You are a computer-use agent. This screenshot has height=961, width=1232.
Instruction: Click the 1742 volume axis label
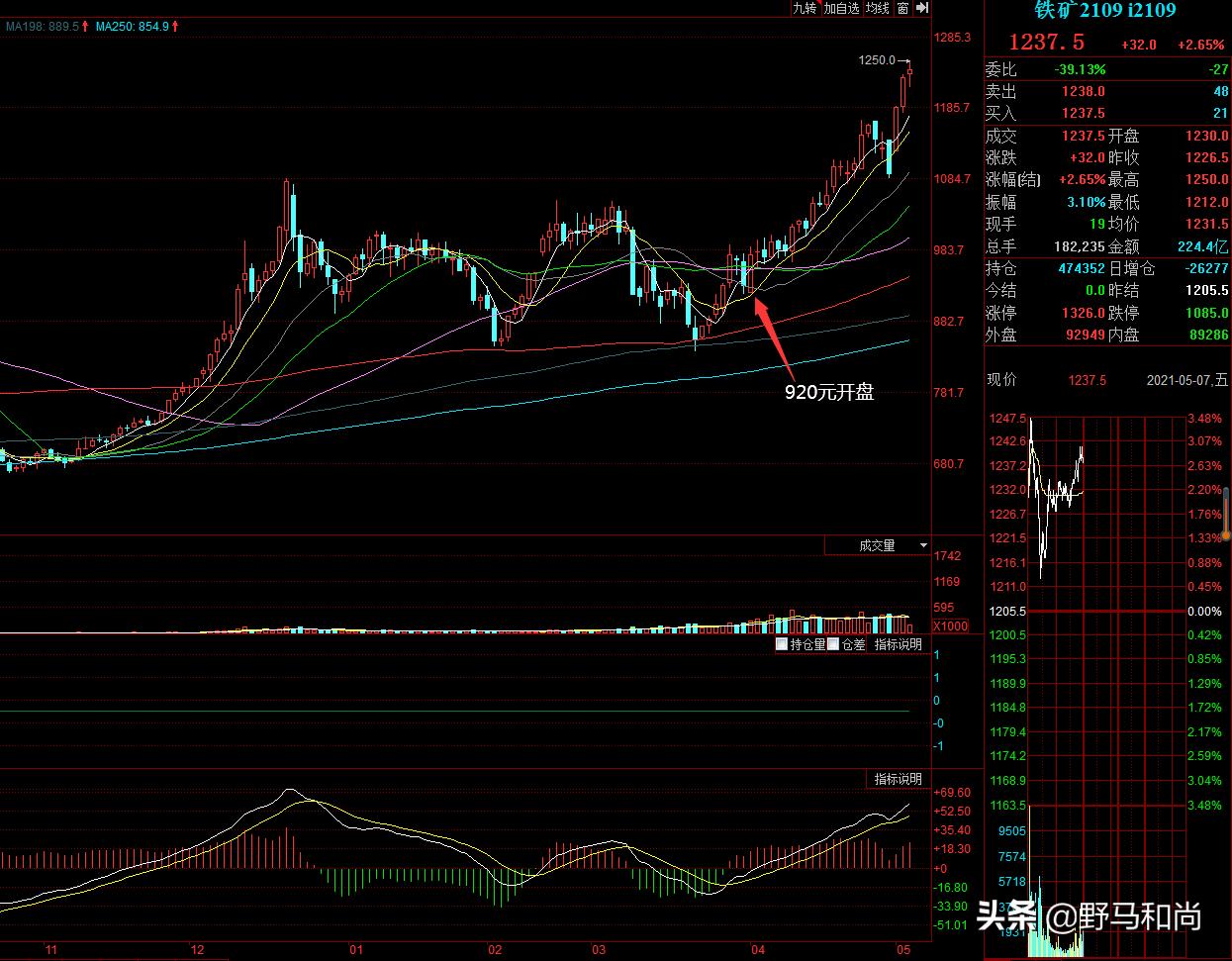[x=947, y=556]
